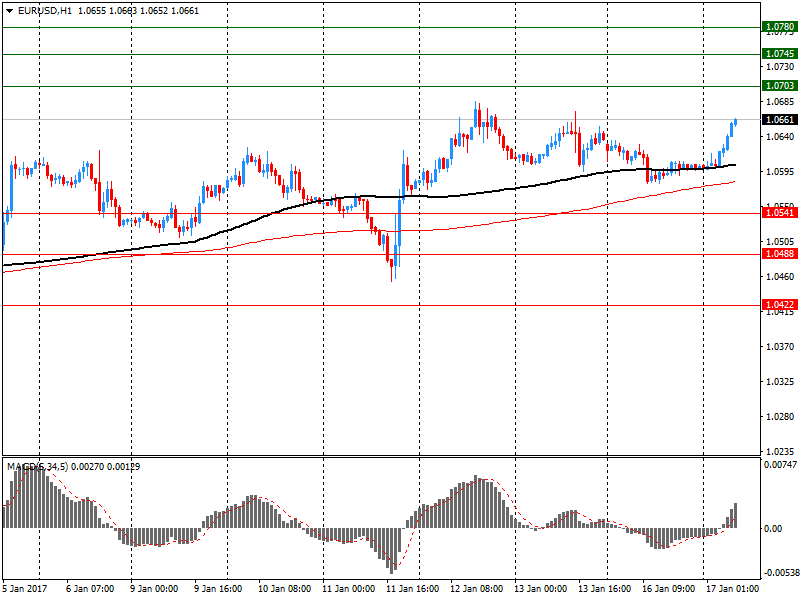Screen dimensions: 800x600
Task: Click the 13 Jan 16:00 time label
Action: point(605,589)
